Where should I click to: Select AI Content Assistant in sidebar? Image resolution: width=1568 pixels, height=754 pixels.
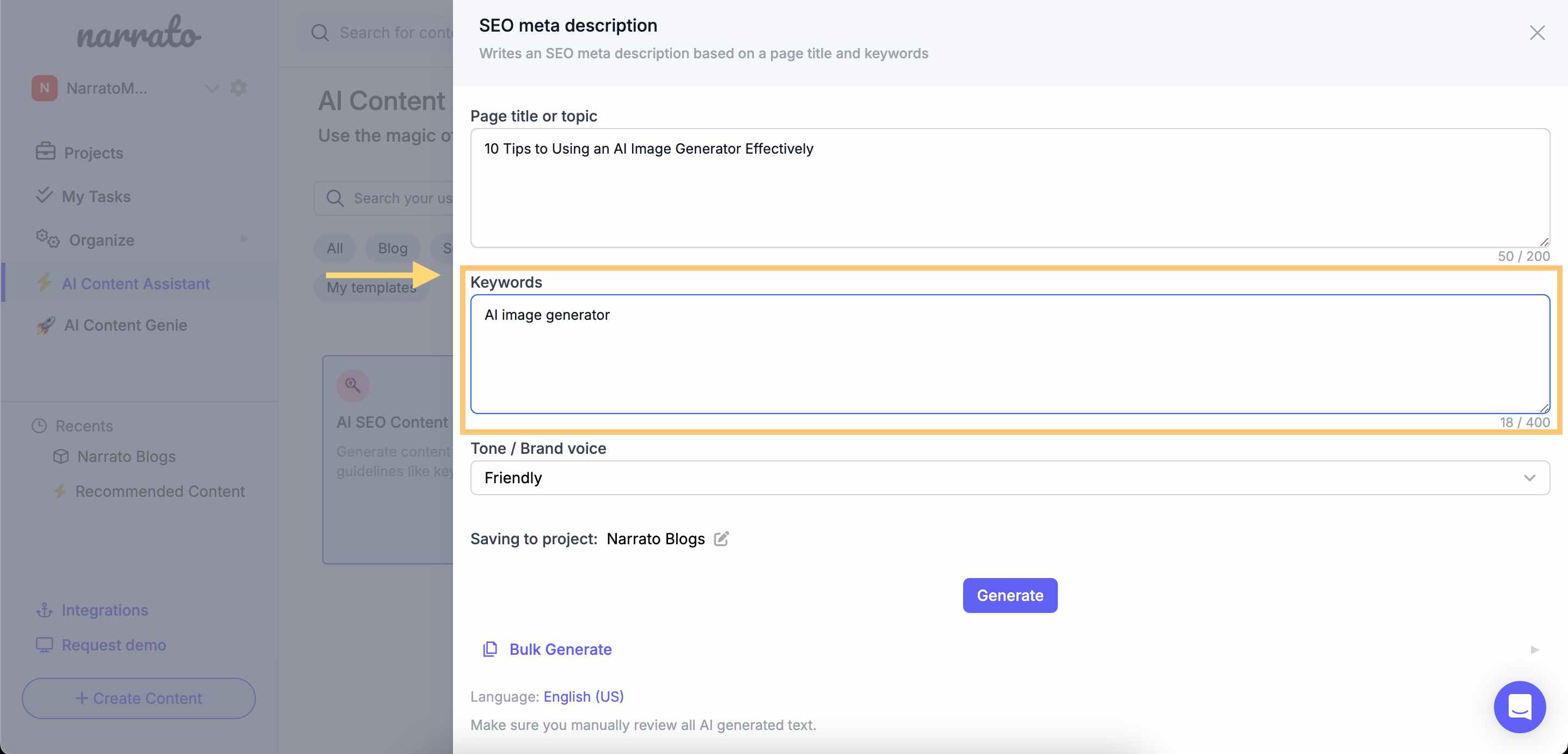[x=135, y=283]
